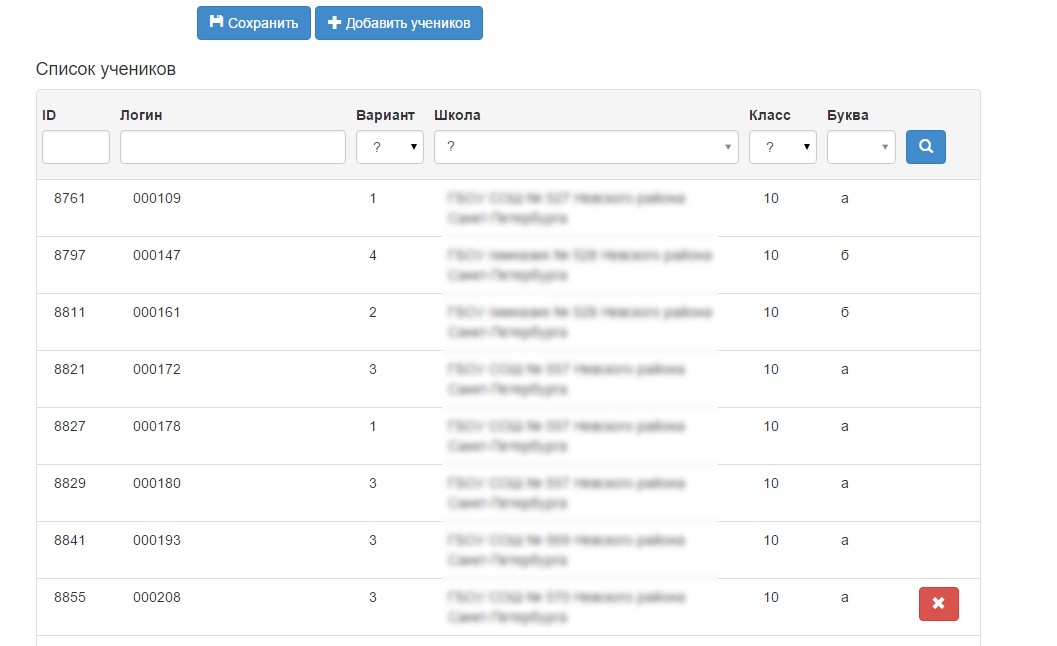The image size is (1057, 646).
Task: Click class 10 in row 8761
Action: click(x=771, y=198)
